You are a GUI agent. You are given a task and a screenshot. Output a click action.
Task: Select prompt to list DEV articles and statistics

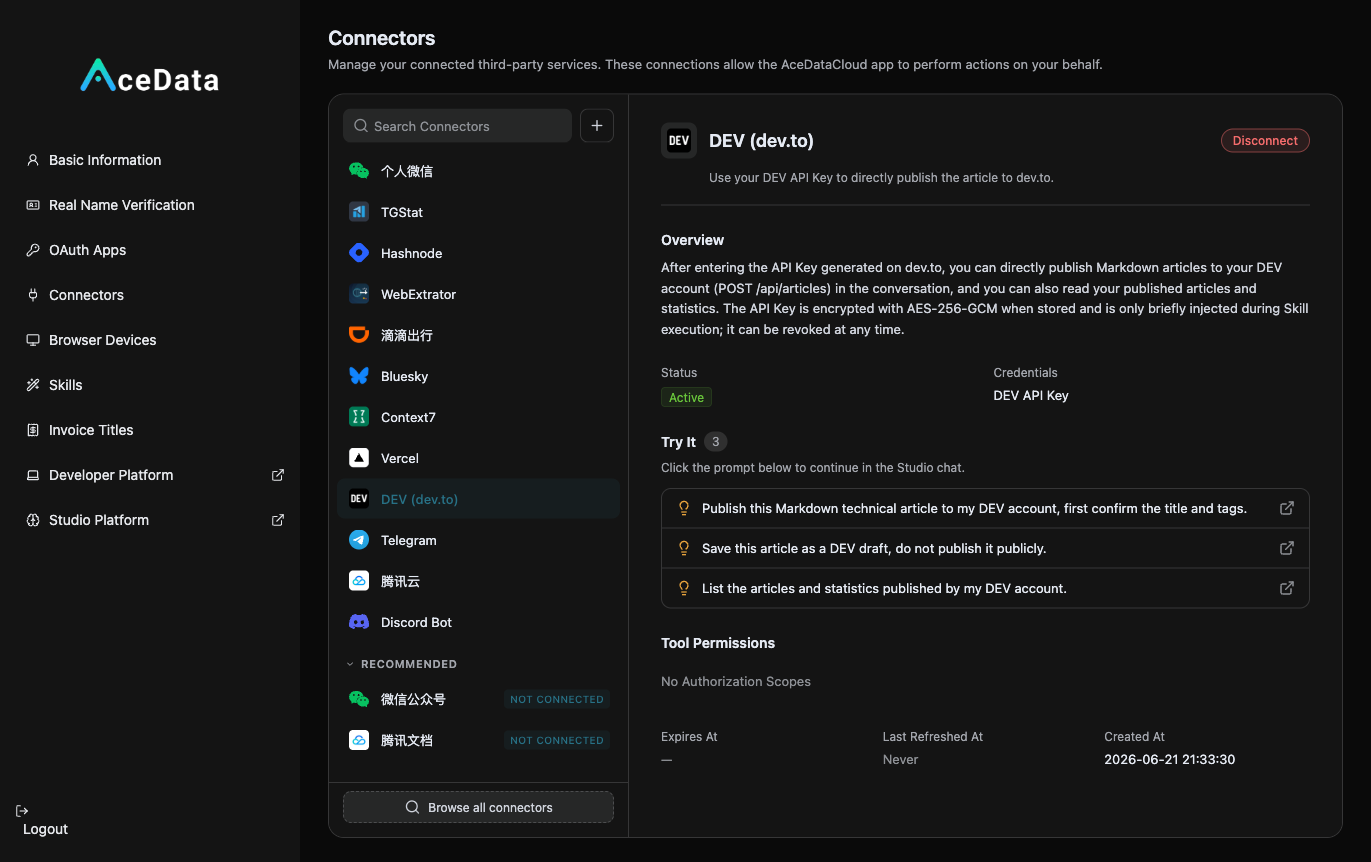pyautogui.click(x=985, y=588)
